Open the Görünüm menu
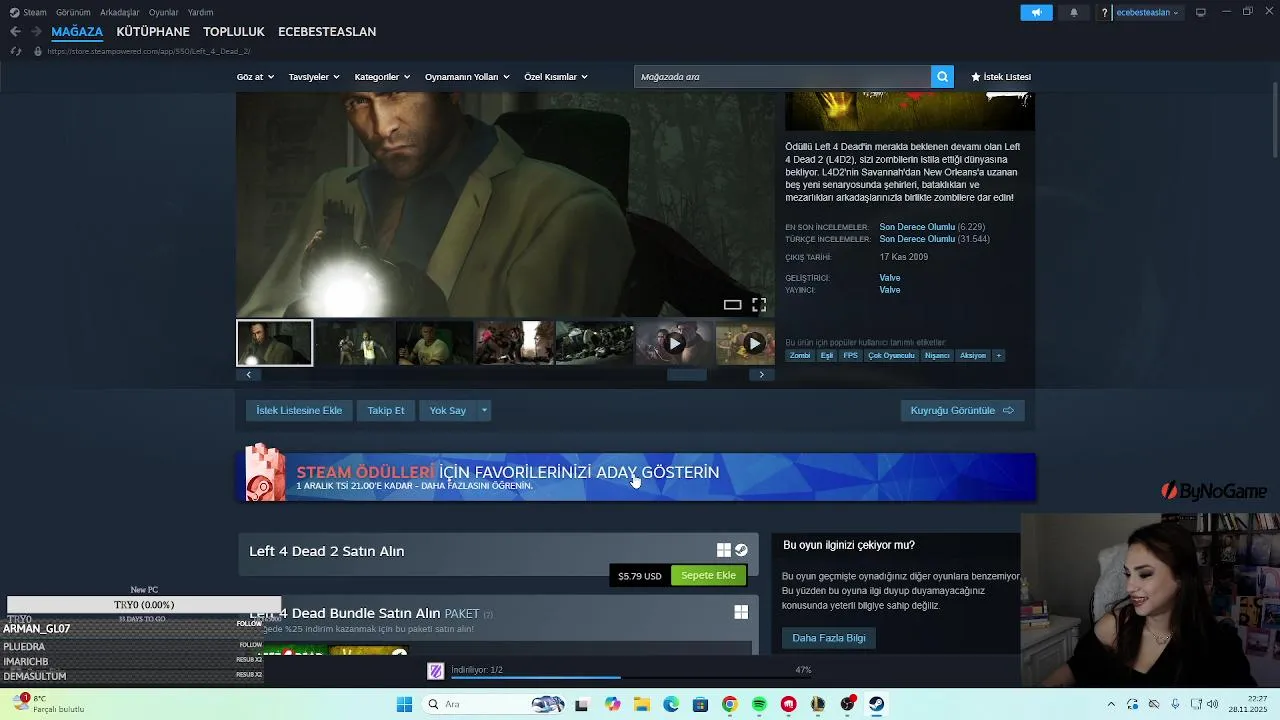The height and width of the screenshot is (720, 1280). click(x=73, y=12)
